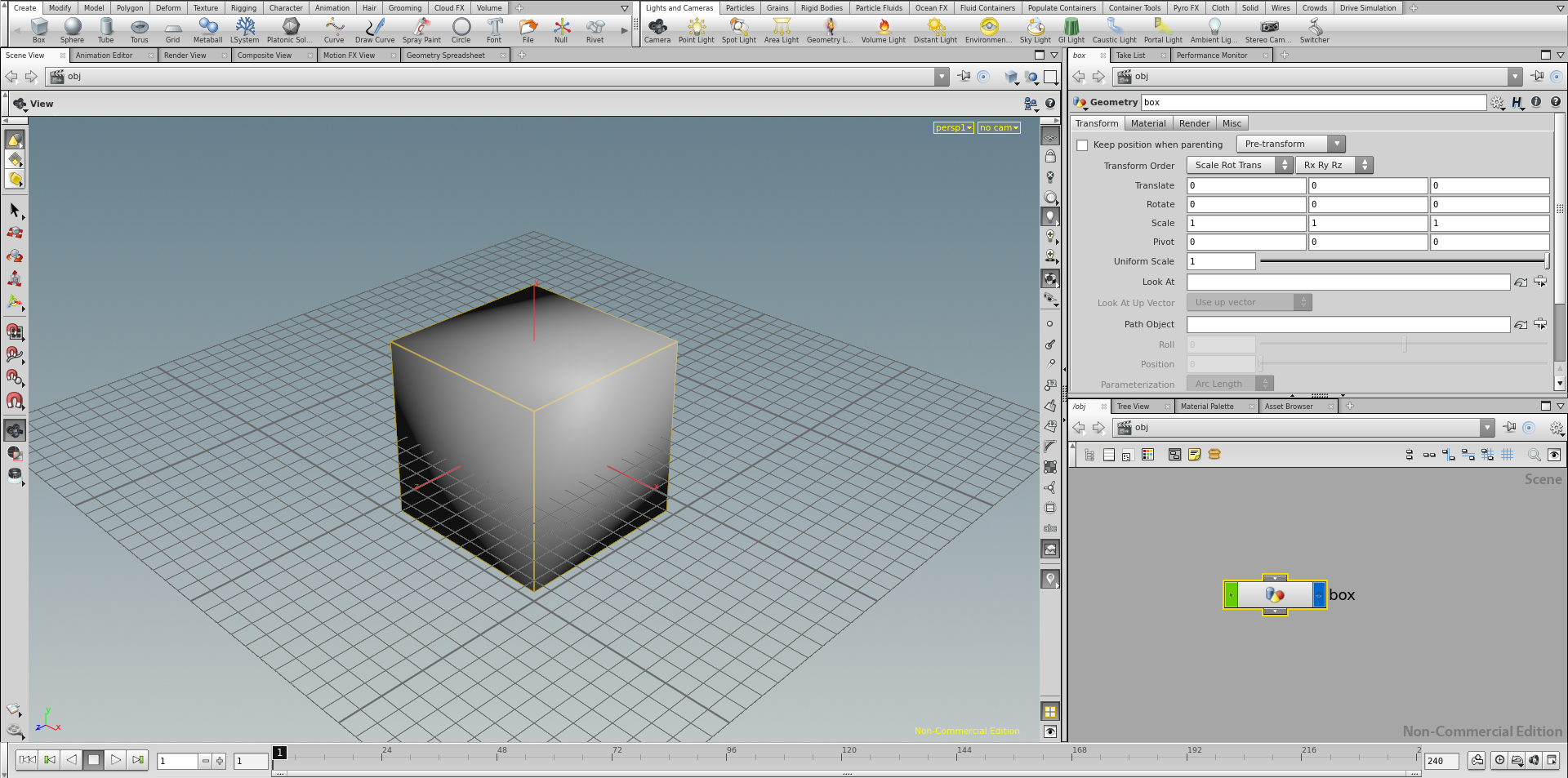Select the Grid shelf tool
Viewport: 1568px width, 778px height.
(x=173, y=30)
